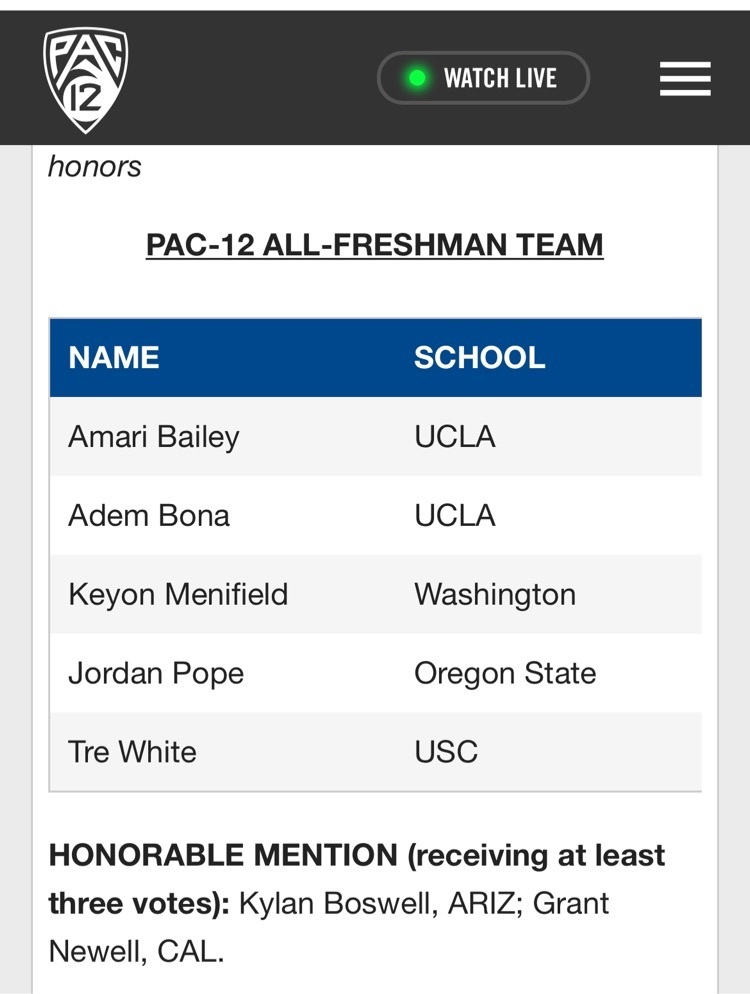This screenshot has width=750, height=994.
Task: Click the SCHOOL column header
Action: pyautogui.click(x=479, y=357)
